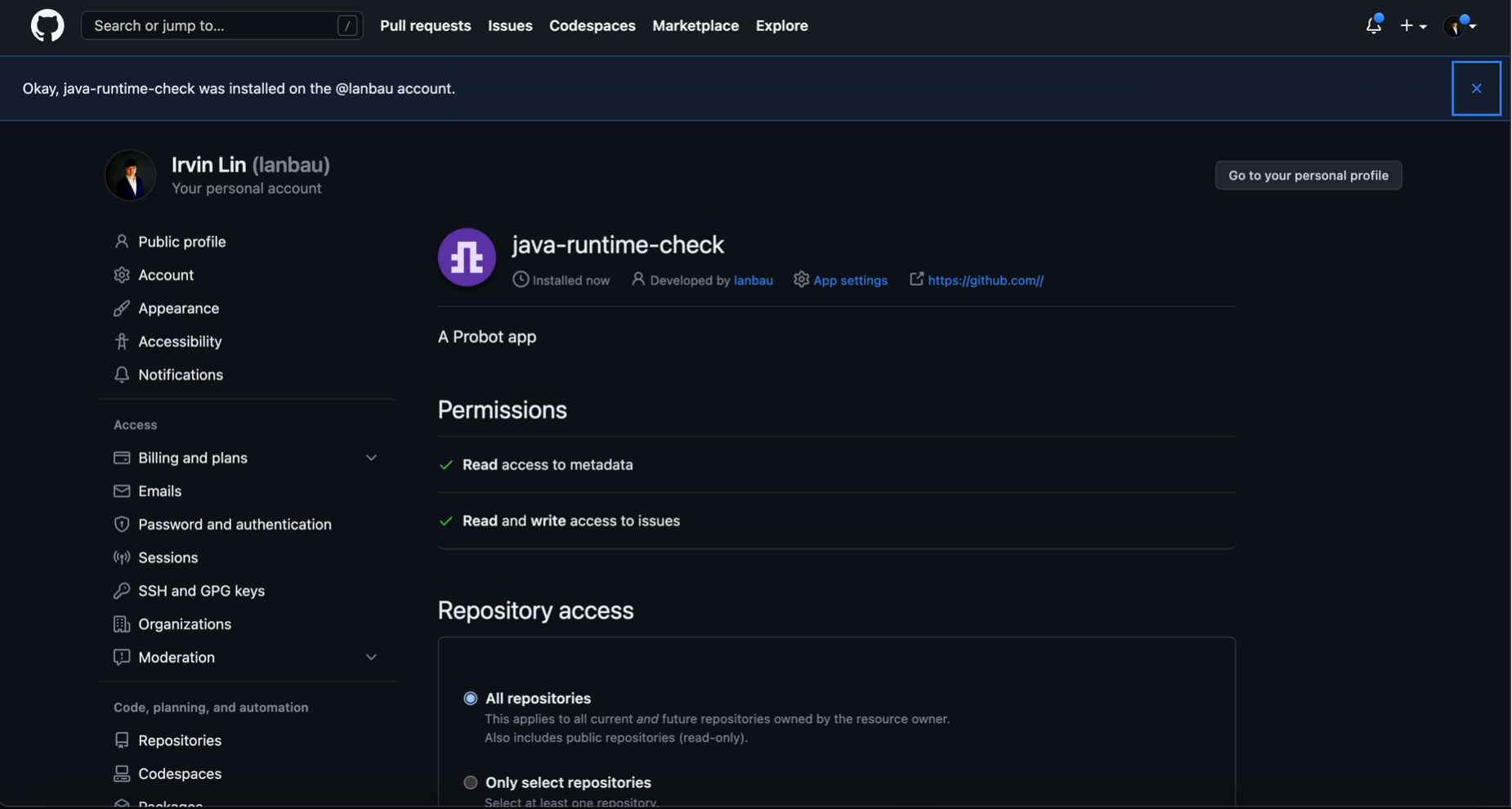
Task: Click the Notifications bell icon in sidebar
Action: [x=122, y=374]
